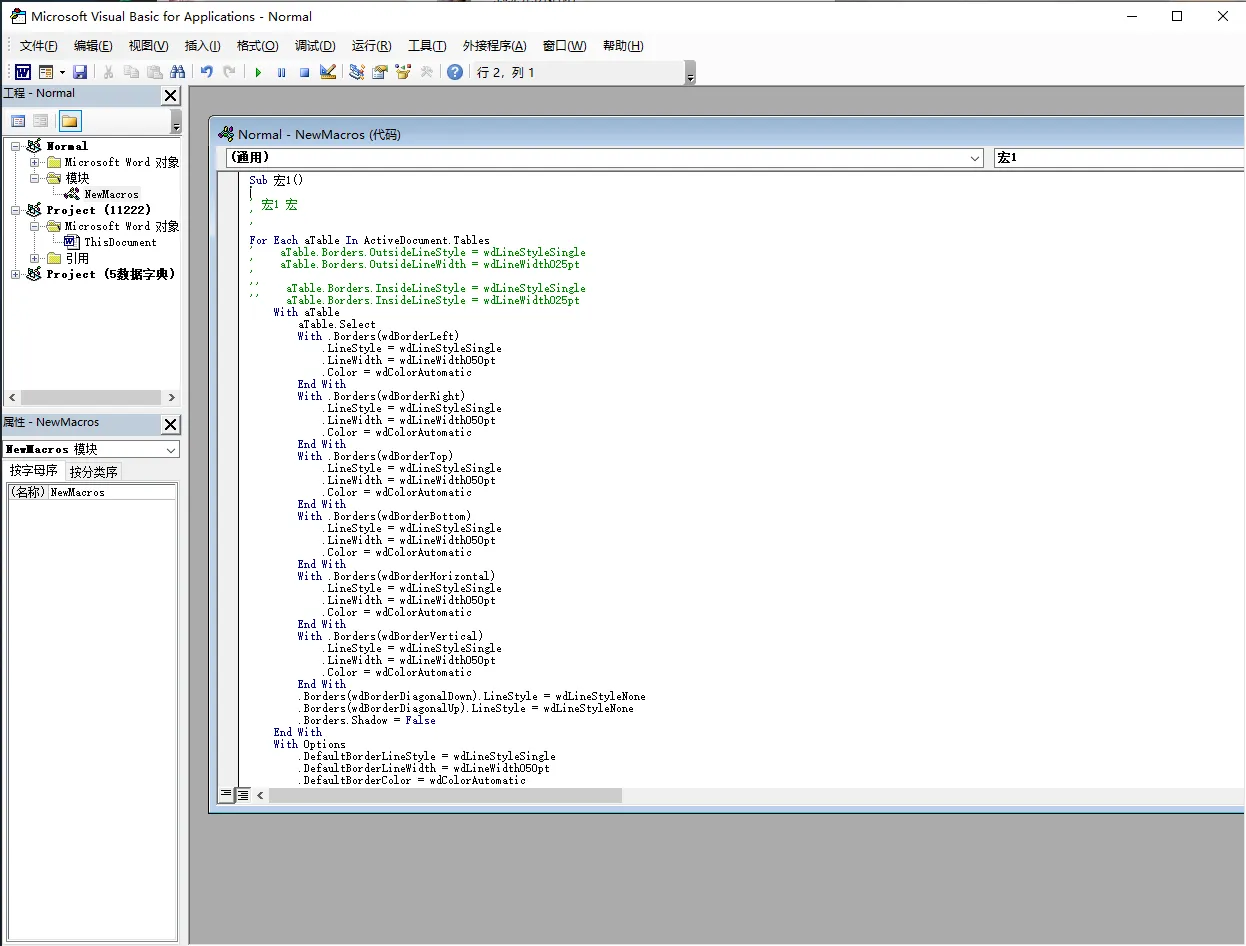Viewport: 1246px width, 946px height.
Task: Click the Paste clipboard icon
Action: click(x=154, y=72)
